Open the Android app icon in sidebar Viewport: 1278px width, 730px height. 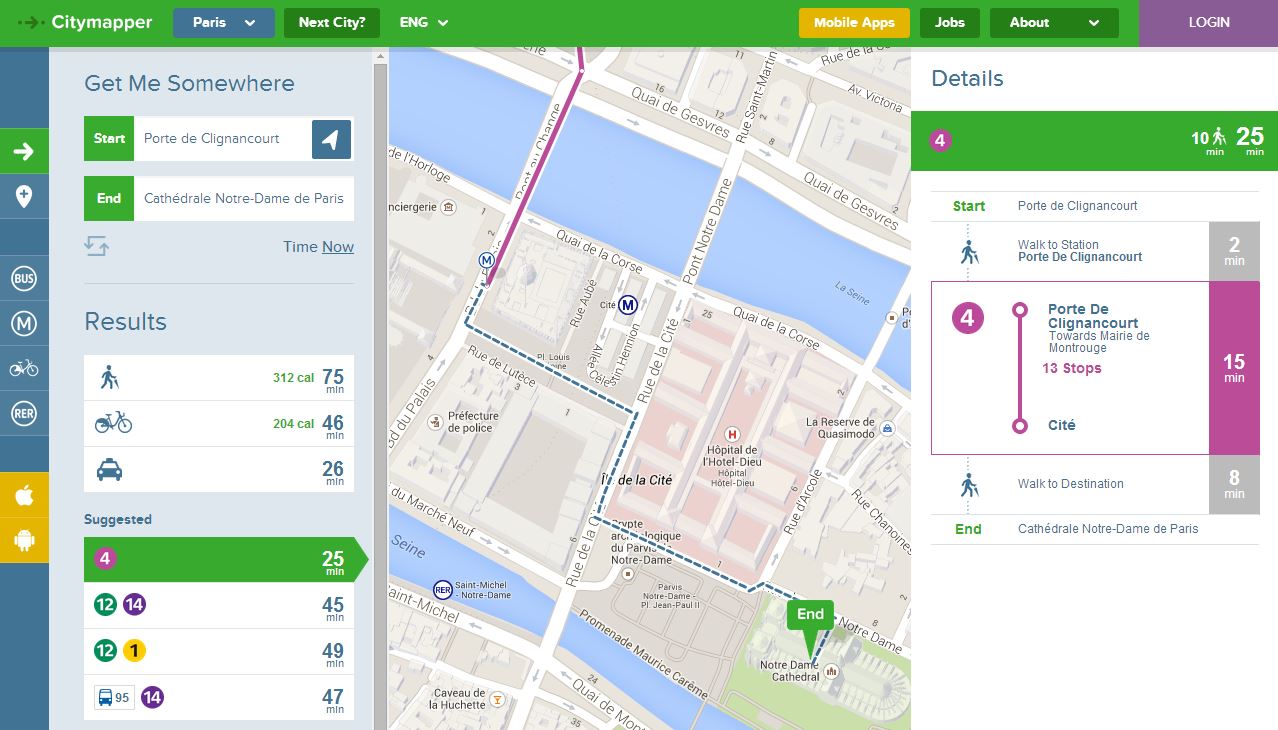point(24,540)
